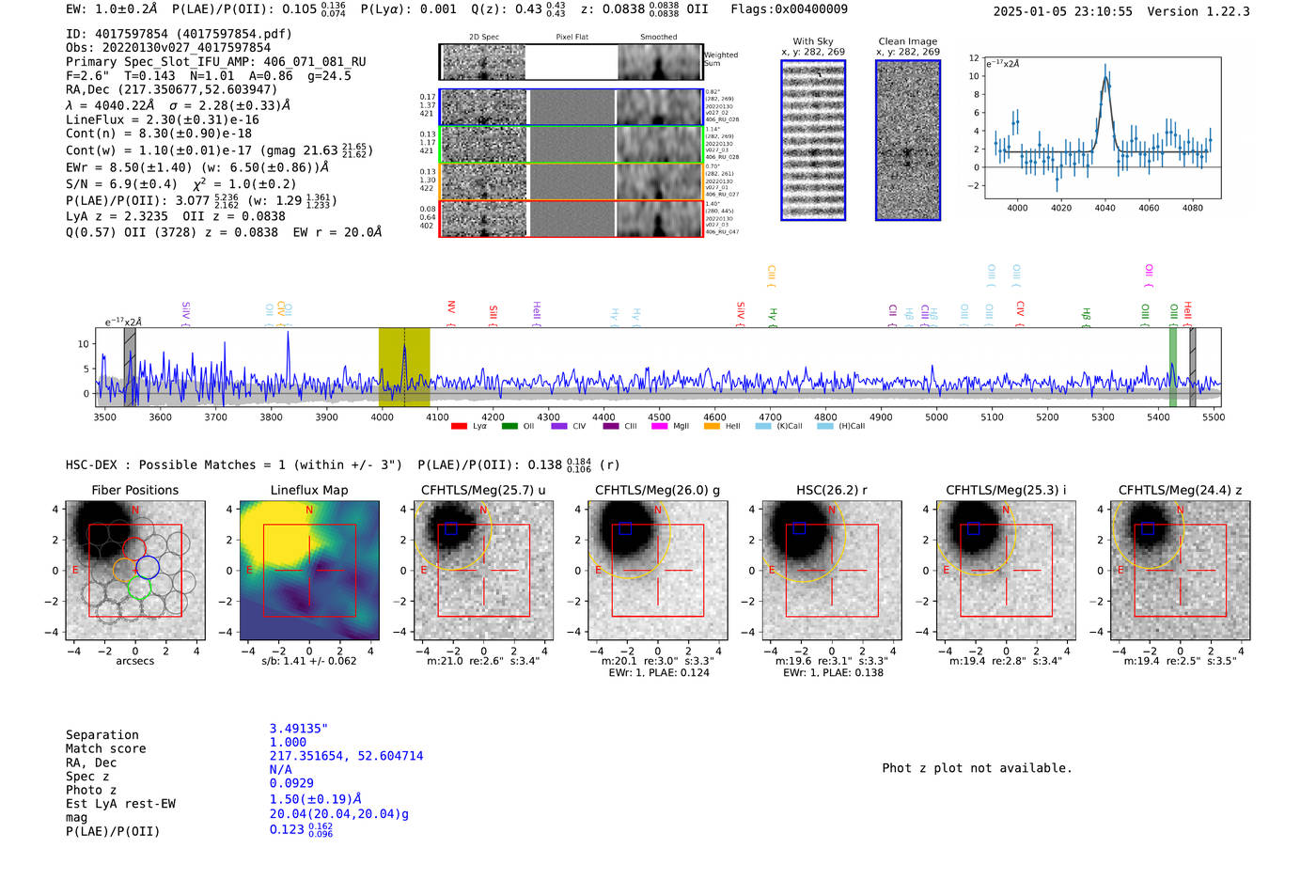1316x896 pixels.
Task: Open the Lineflux Map image
Action: (x=309, y=570)
